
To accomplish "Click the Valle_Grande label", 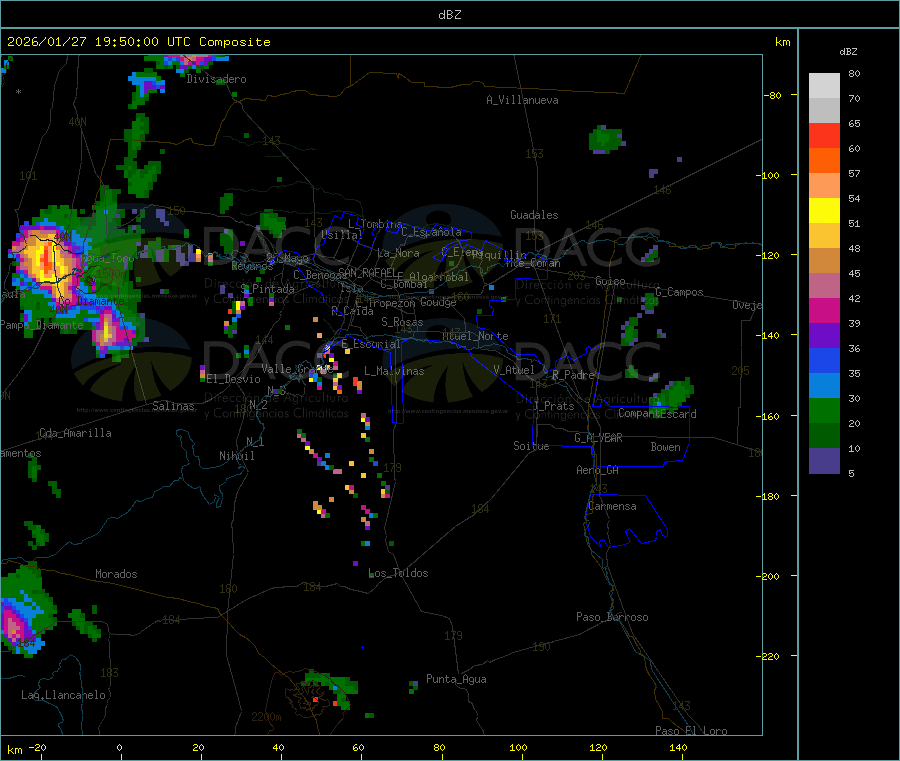I will point(297,369).
